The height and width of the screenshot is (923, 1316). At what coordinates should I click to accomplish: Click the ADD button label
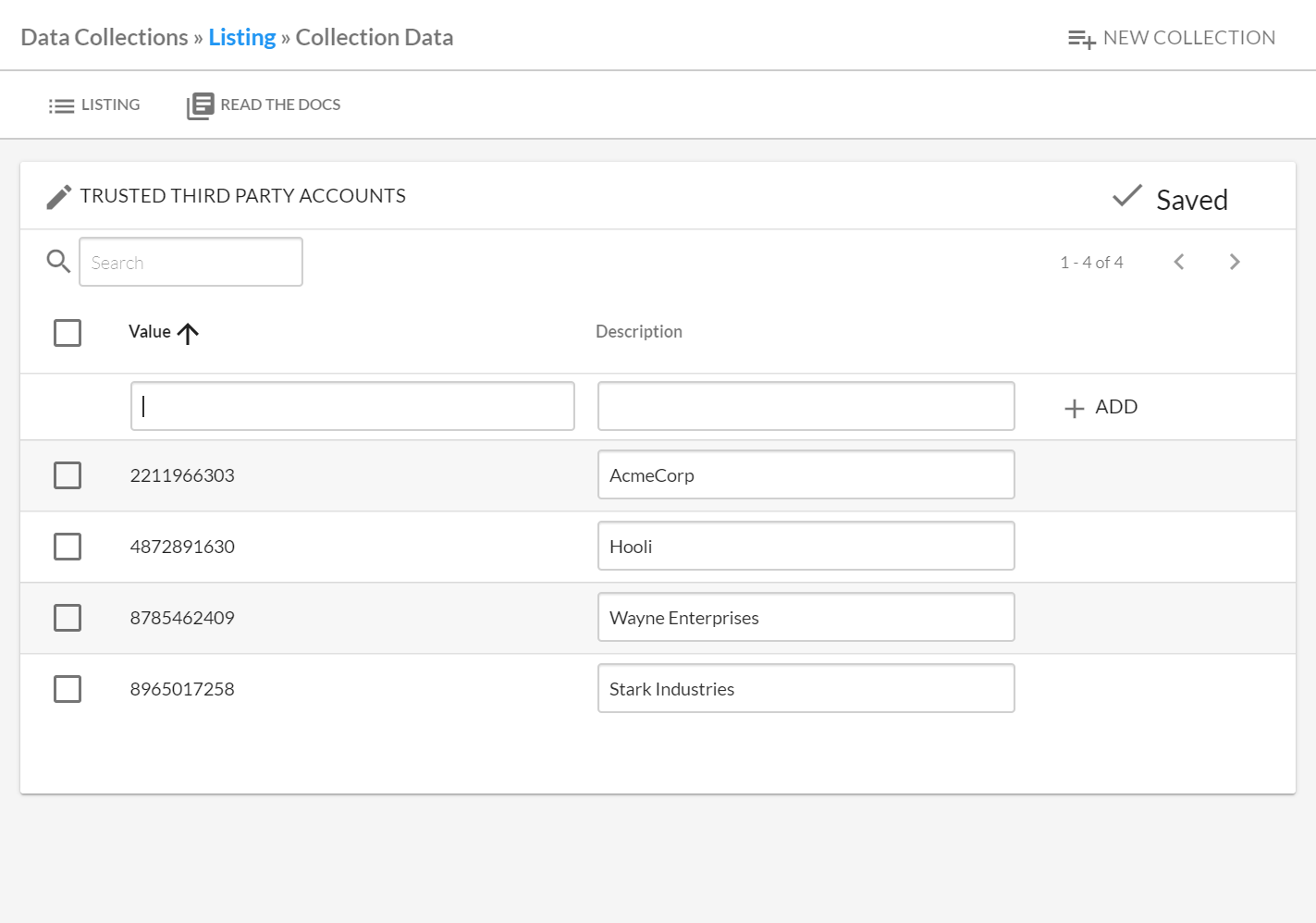pyautogui.click(x=1116, y=407)
